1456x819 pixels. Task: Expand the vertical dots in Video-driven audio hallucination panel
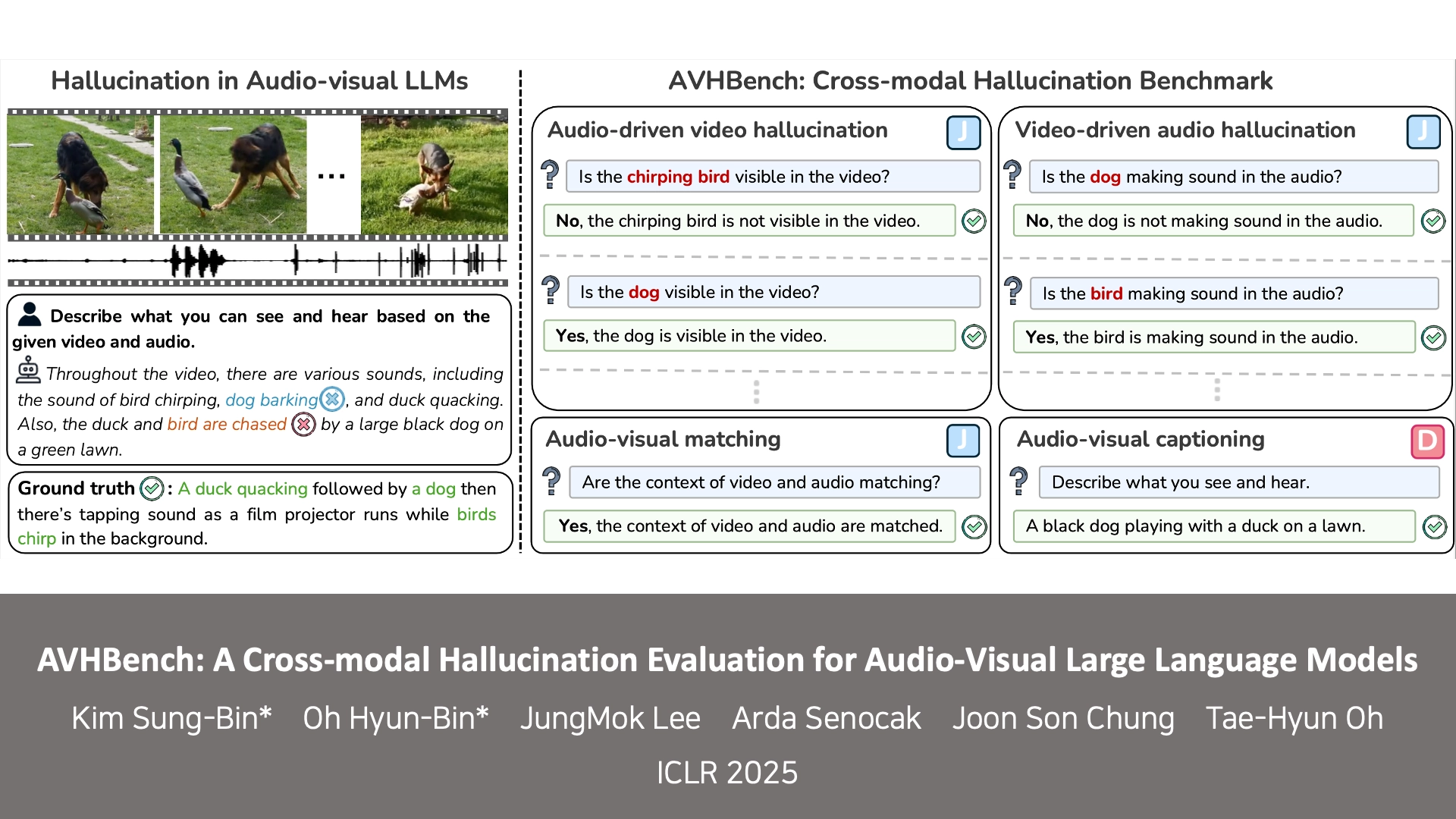coord(1219,391)
